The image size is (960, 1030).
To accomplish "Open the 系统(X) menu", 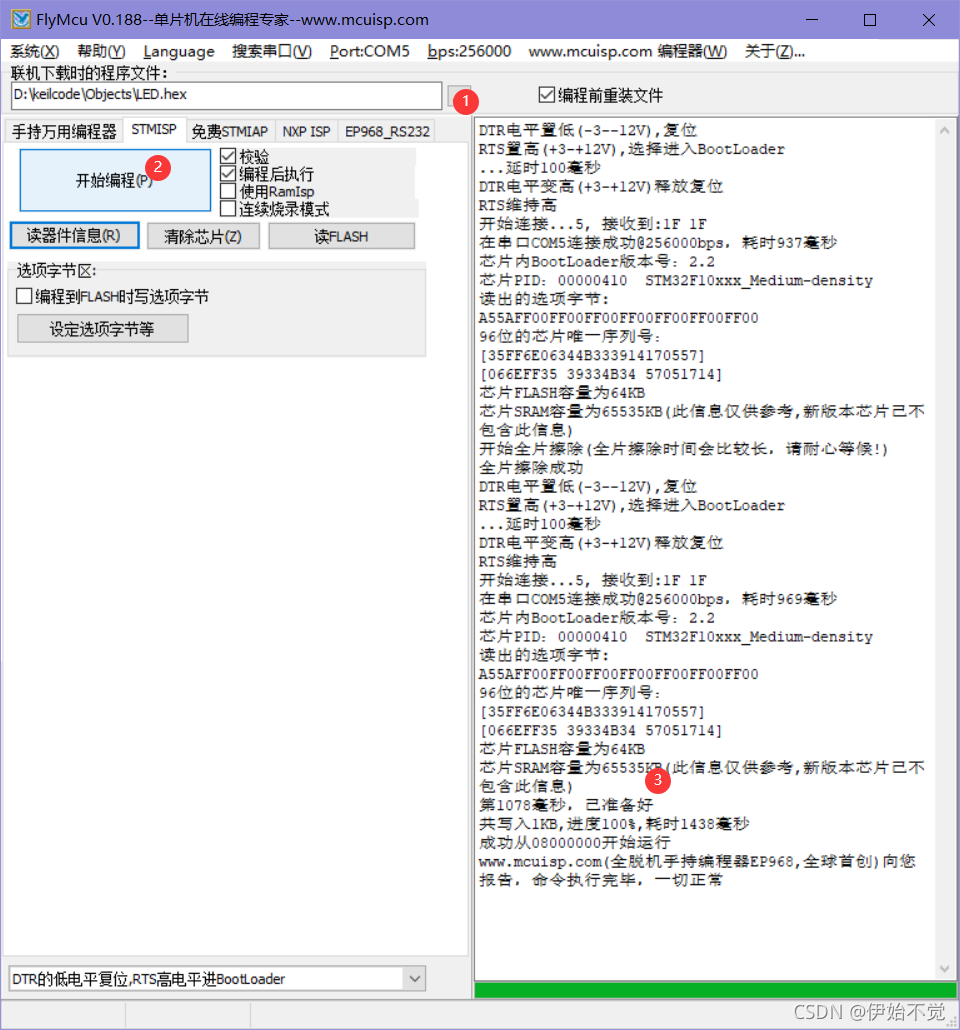I will [x=34, y=51].
